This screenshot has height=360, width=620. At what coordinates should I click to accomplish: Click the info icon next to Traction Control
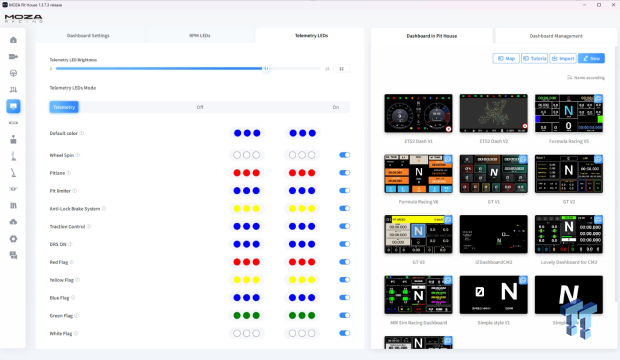(x=89, y=226)
